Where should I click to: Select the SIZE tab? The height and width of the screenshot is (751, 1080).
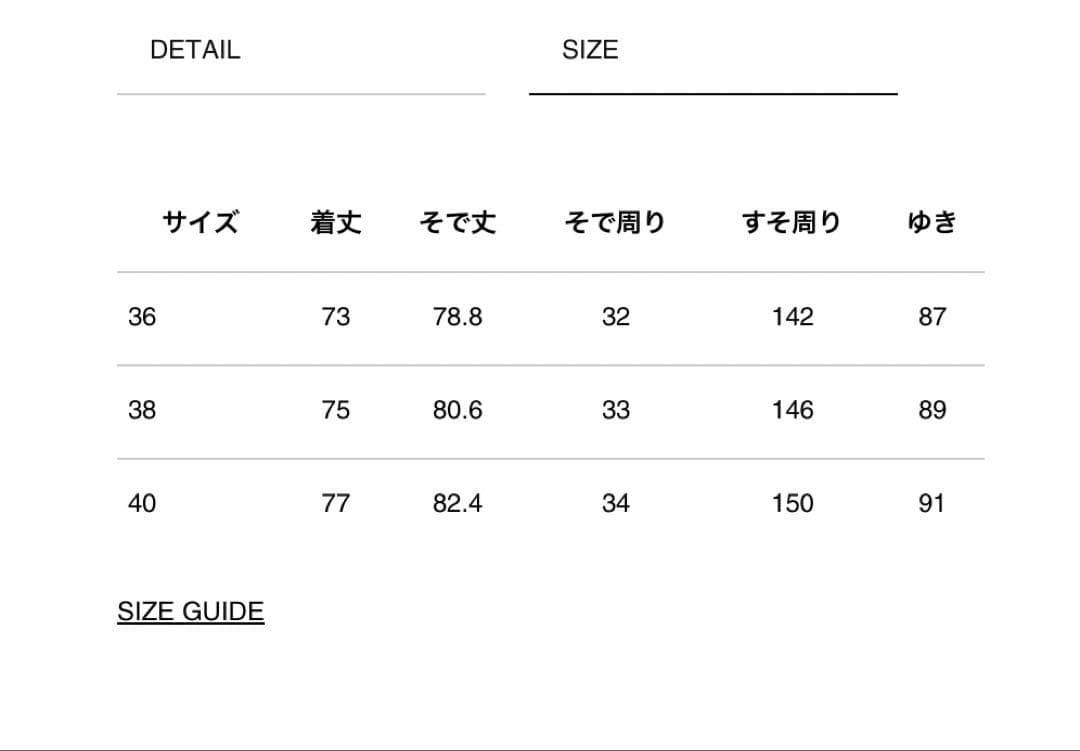(x=590, y=50)
